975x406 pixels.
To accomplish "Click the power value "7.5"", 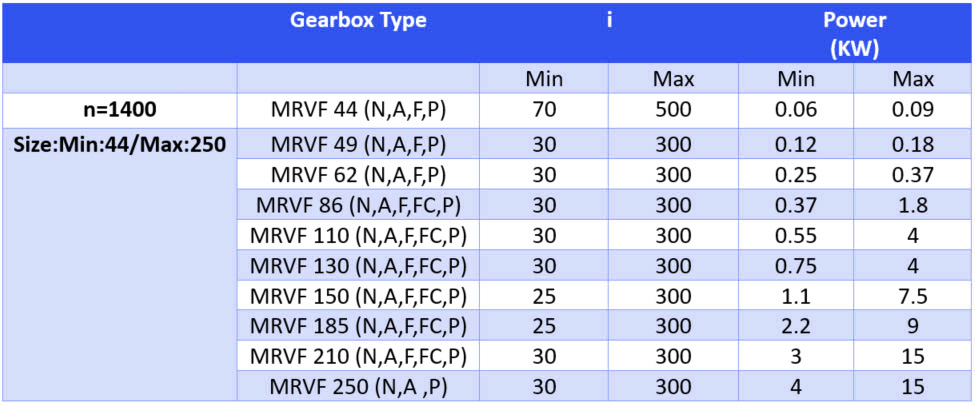I will coord(913,296).
